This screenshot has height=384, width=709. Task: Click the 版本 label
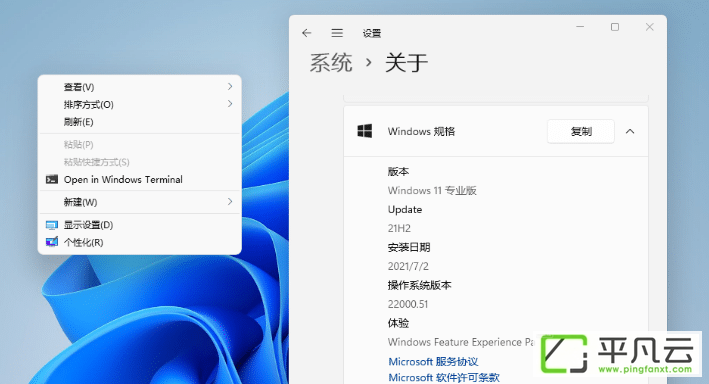tap(398, 171)
